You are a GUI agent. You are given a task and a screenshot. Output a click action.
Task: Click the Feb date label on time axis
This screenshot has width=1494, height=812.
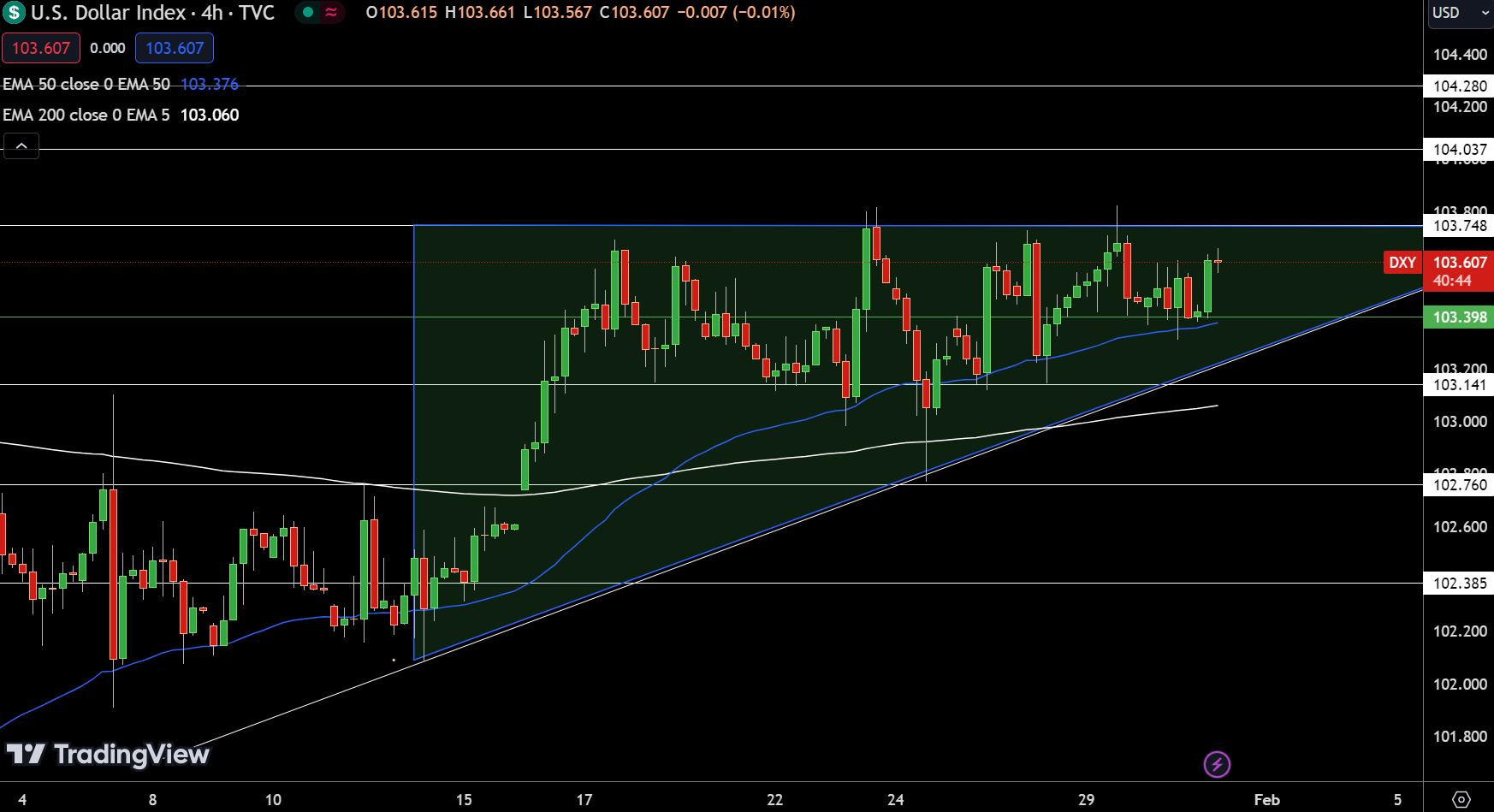pos(1266,799)
